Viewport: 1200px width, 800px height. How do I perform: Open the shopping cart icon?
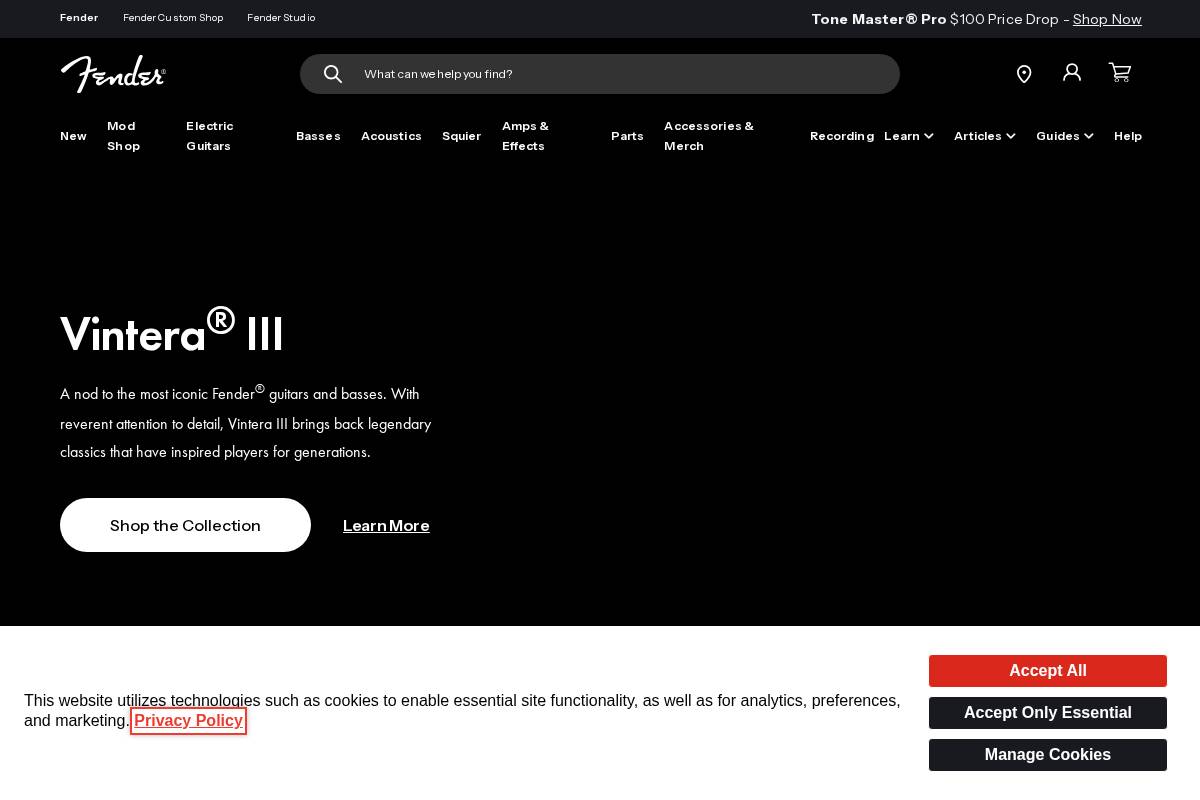[1120, 72]
